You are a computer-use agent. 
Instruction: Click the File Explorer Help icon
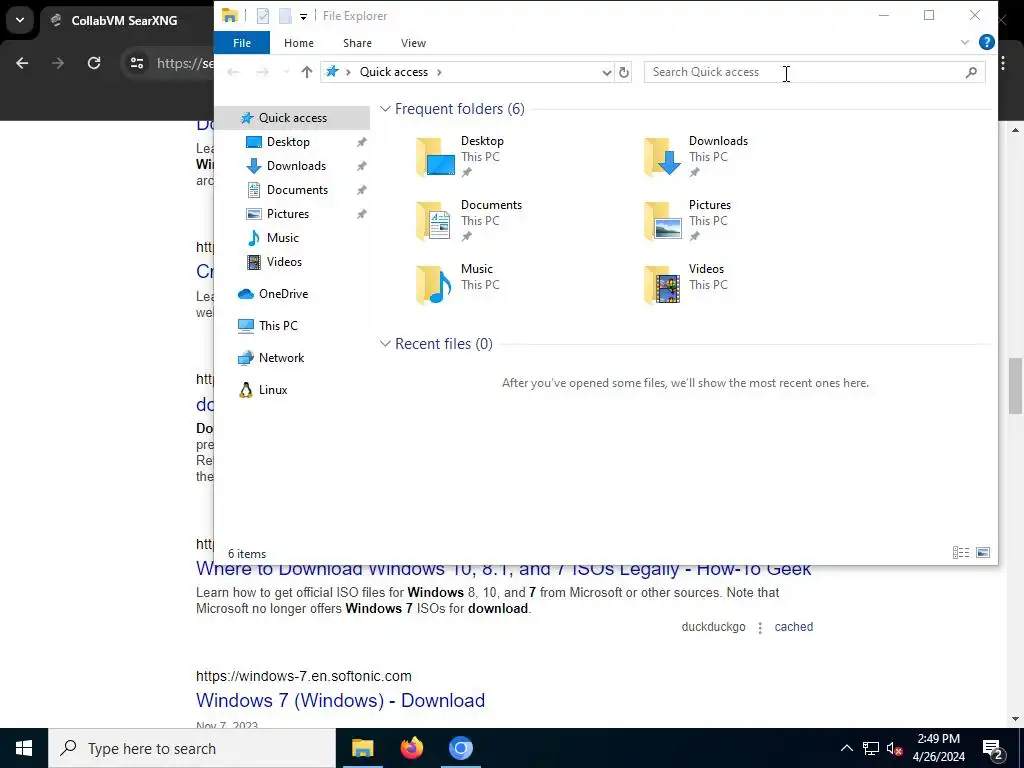pos(986,42)
